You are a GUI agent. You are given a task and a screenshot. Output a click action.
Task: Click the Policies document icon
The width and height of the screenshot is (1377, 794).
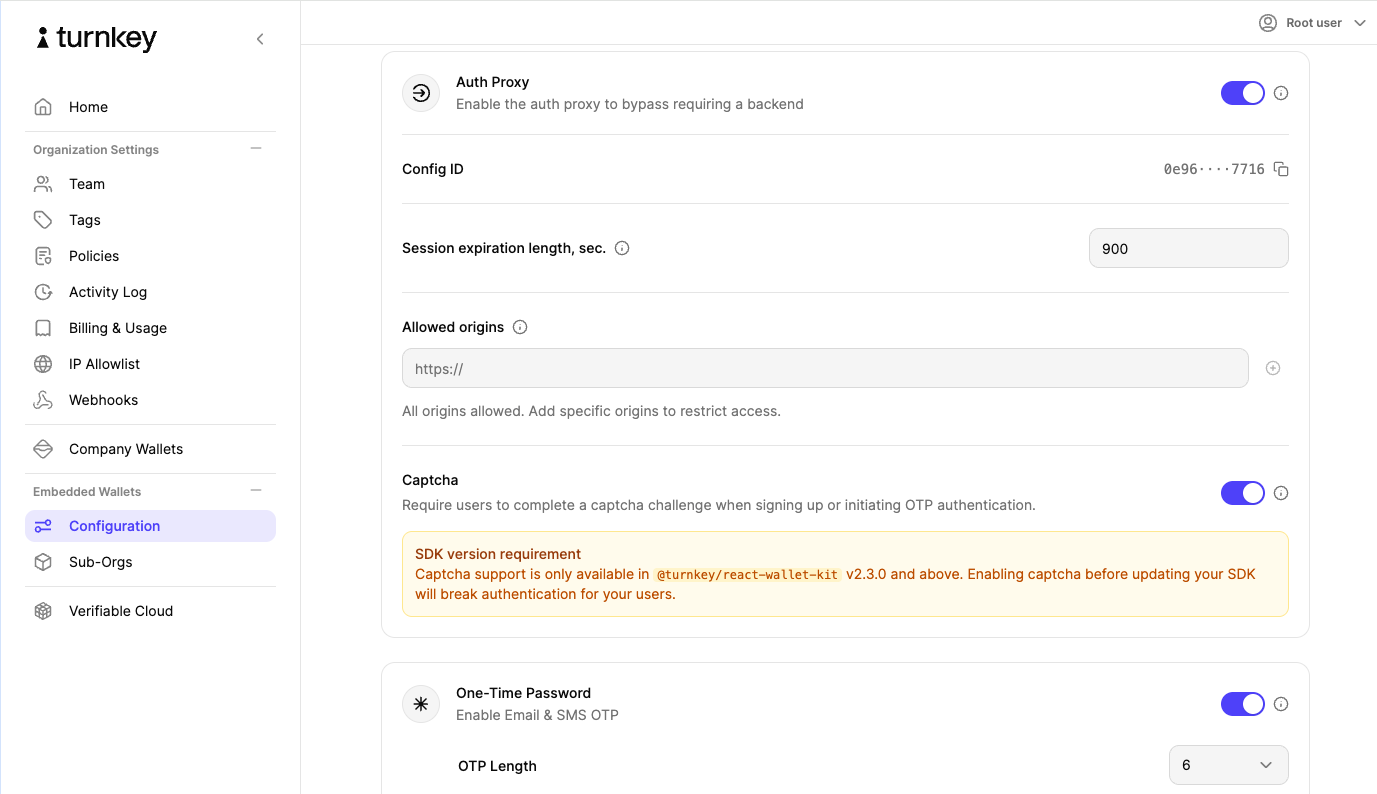click(x=43, y=256)
